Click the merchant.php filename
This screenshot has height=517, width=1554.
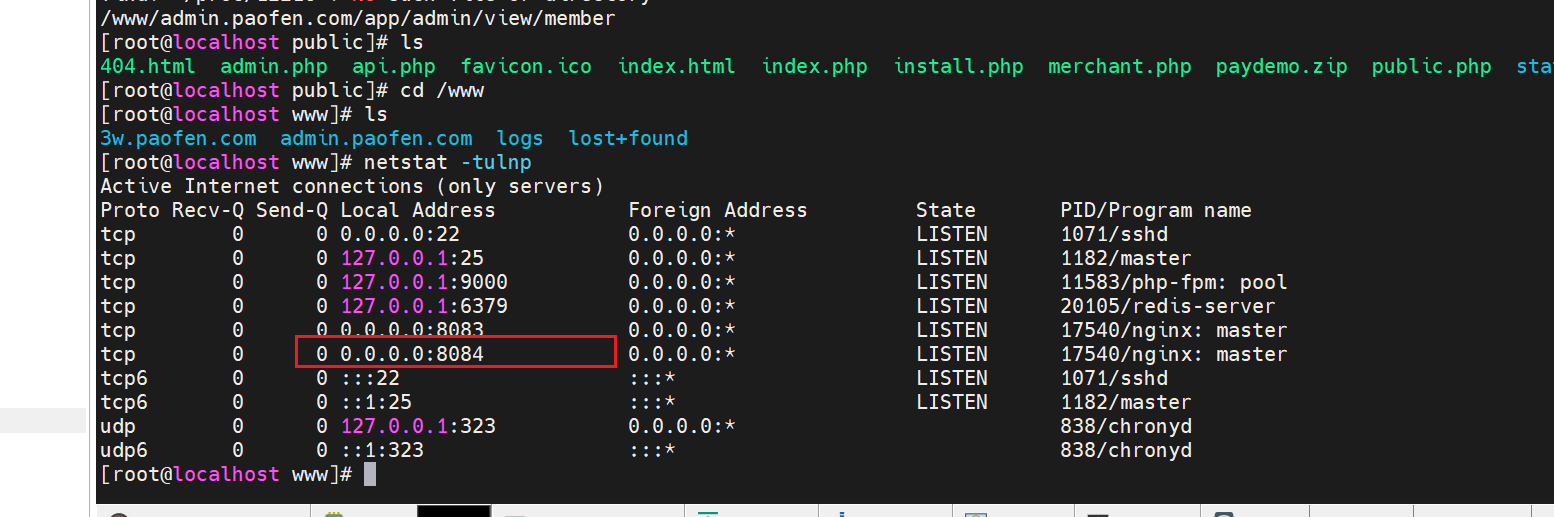pyautogui.click(x=1119, y=67)
